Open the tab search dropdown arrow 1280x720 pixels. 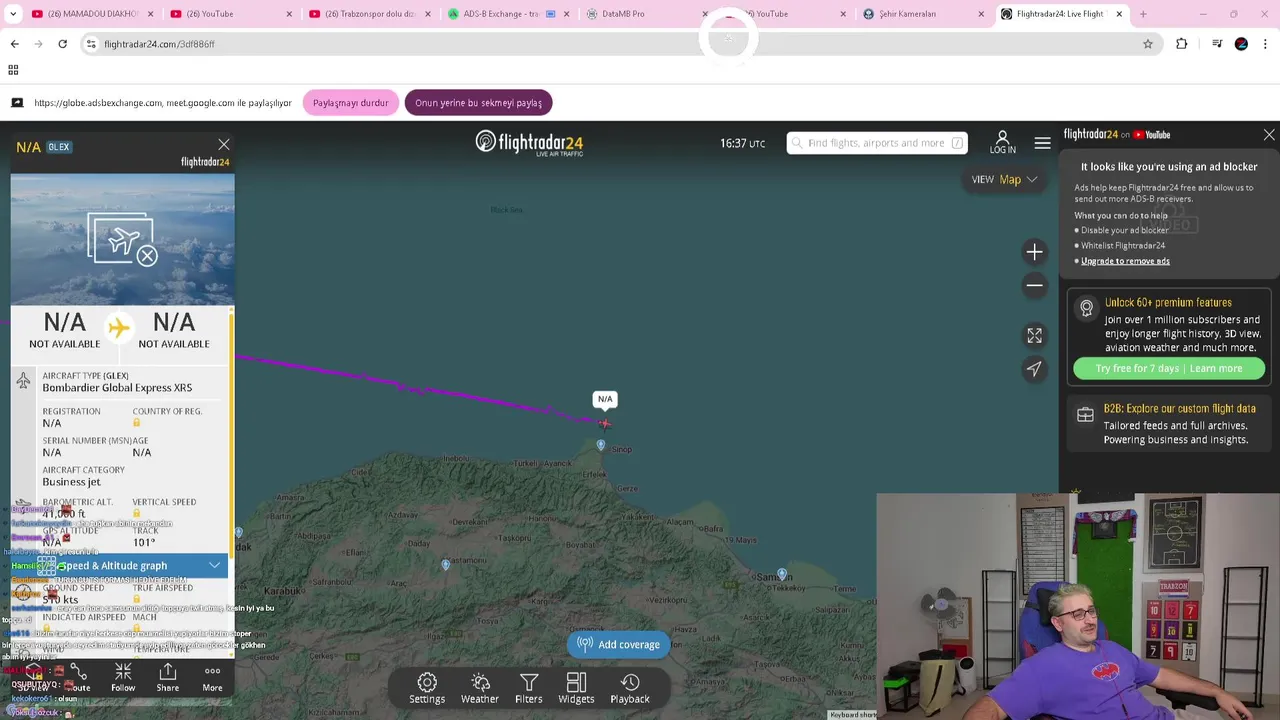(x=13, y=14)
